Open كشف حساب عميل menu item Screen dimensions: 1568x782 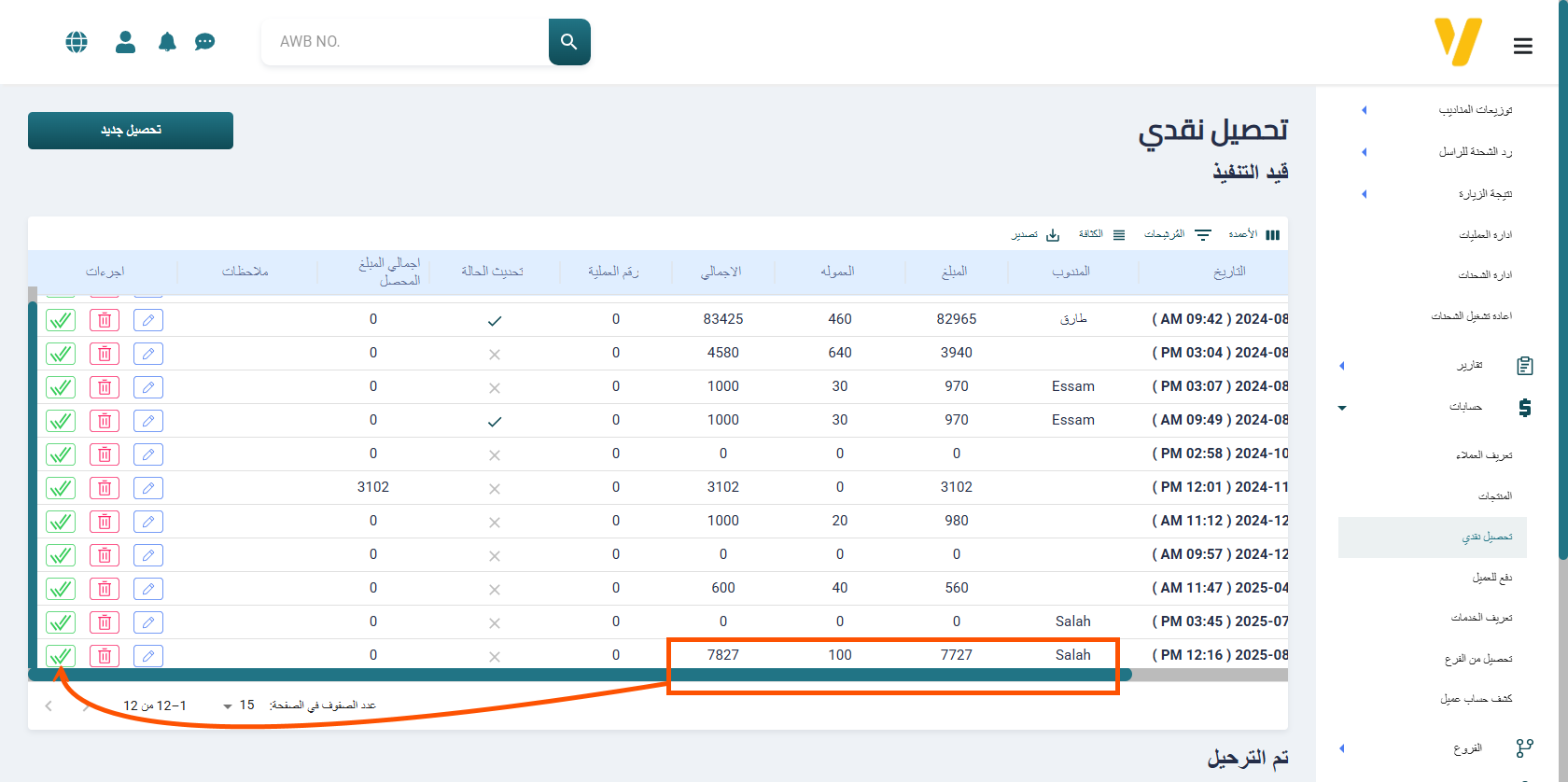coord(1476,699)
